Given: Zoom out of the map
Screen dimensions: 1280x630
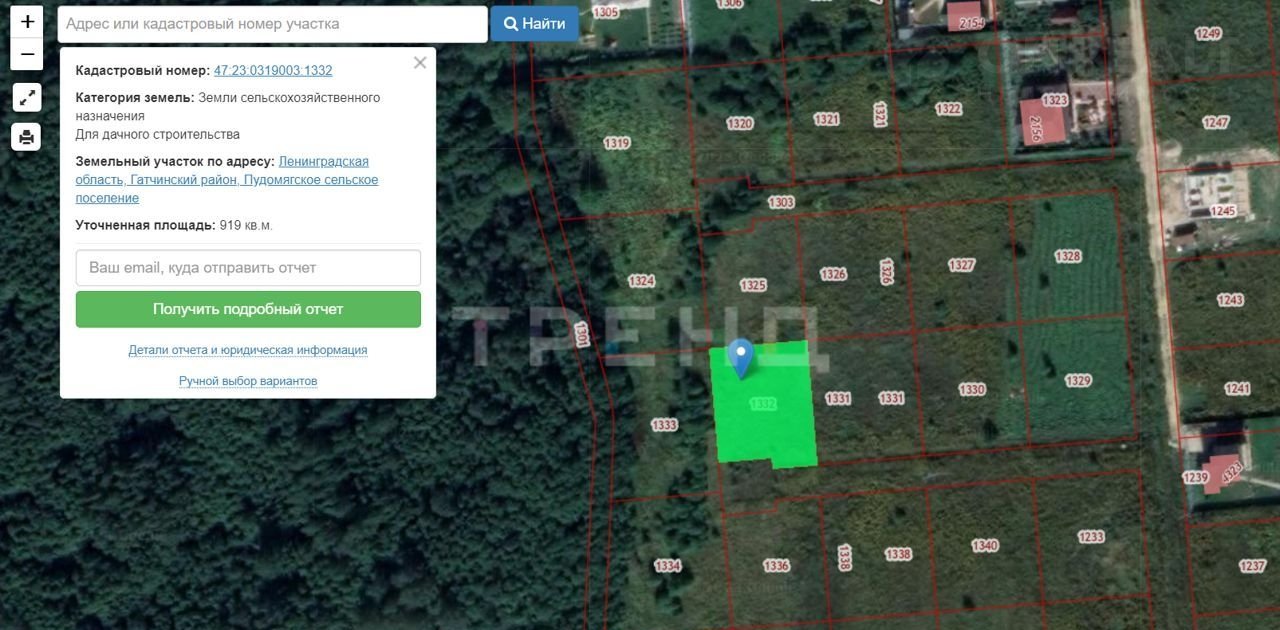Looking at the screenshot, I should pyautogui.click(x=27, y=54).
